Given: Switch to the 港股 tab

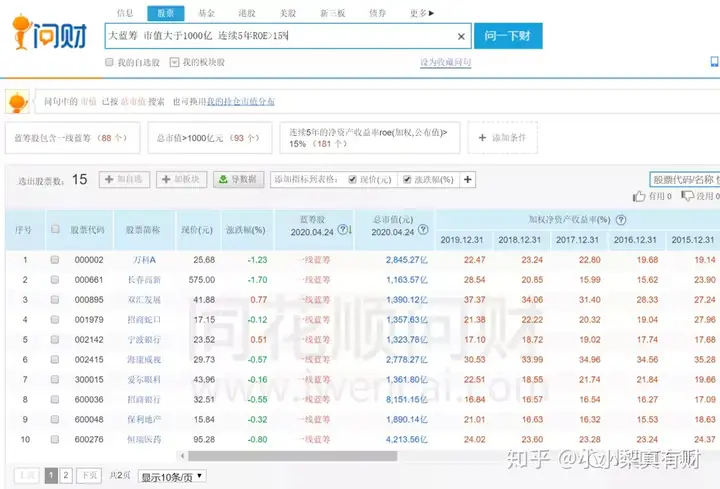Looking at the screenshot, I should (x=247, y=13).
